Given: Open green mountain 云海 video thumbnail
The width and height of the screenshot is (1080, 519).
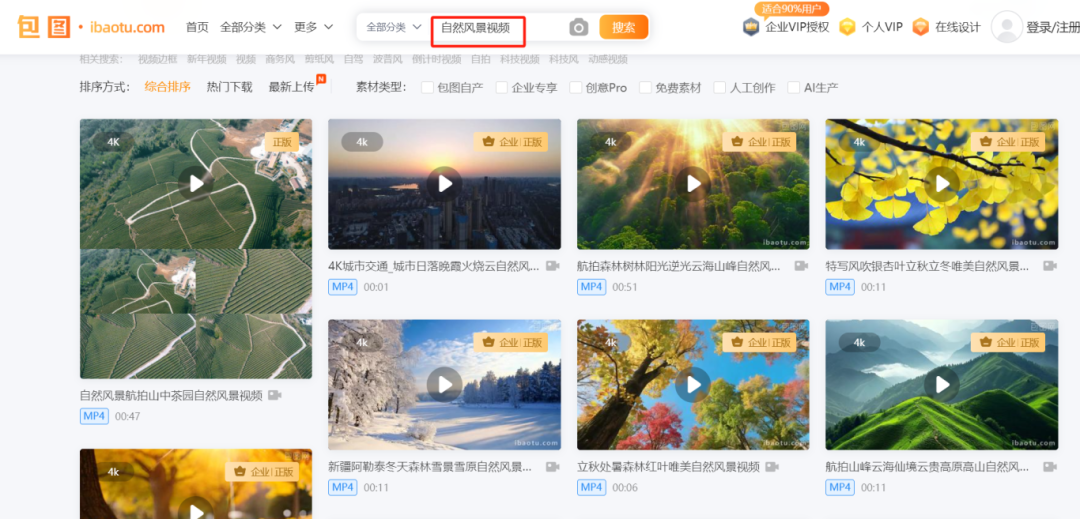Looking at the screenshot, I should tap(942, 384).
